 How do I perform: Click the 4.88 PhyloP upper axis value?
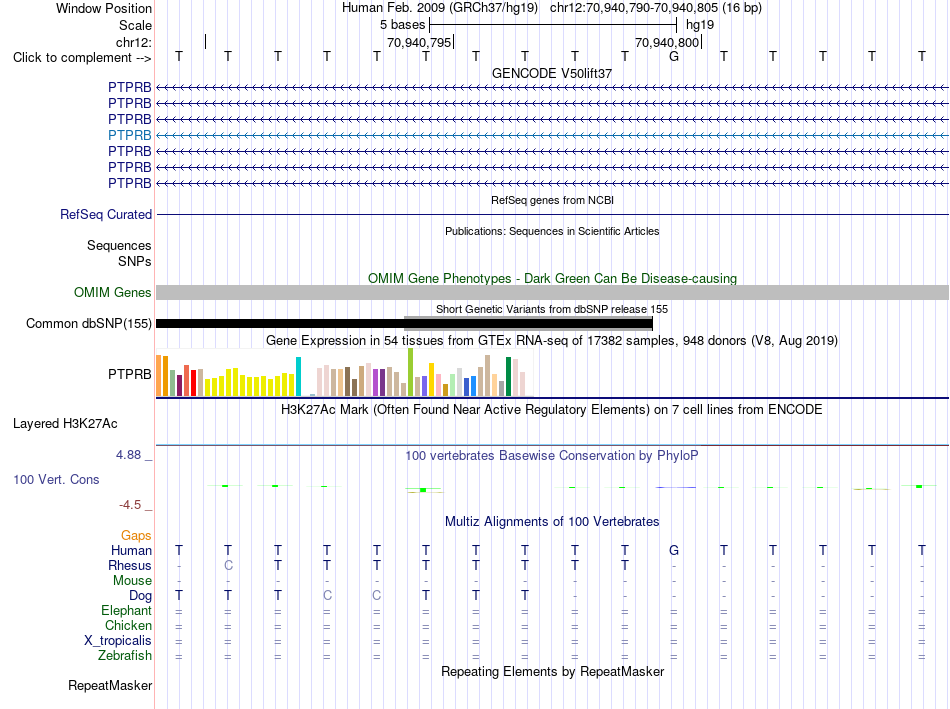coord(128,454)
